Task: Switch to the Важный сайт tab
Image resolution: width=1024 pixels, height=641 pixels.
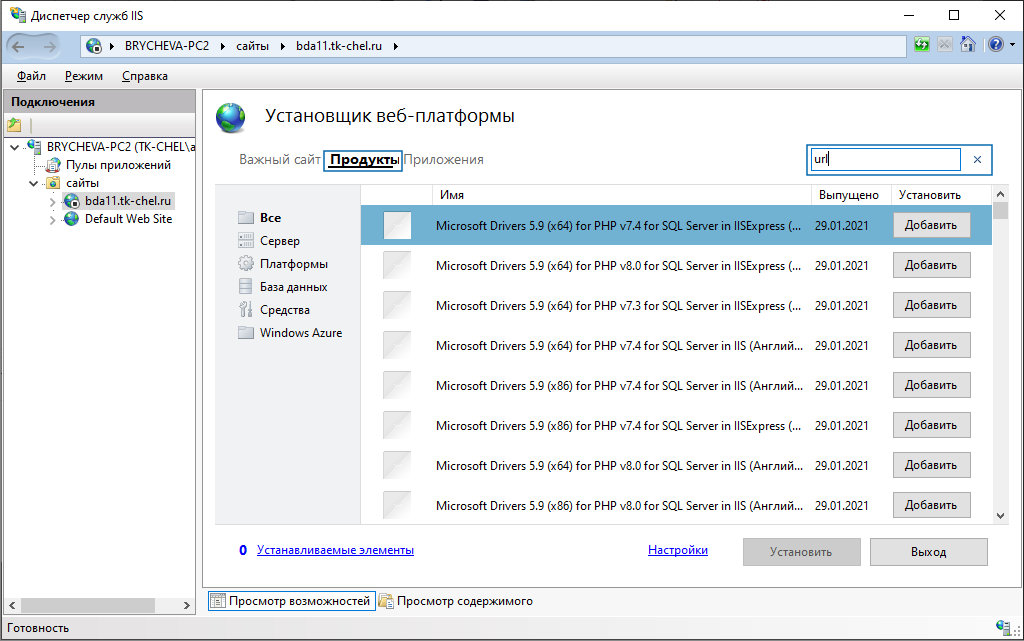Action: pos(280,159)
